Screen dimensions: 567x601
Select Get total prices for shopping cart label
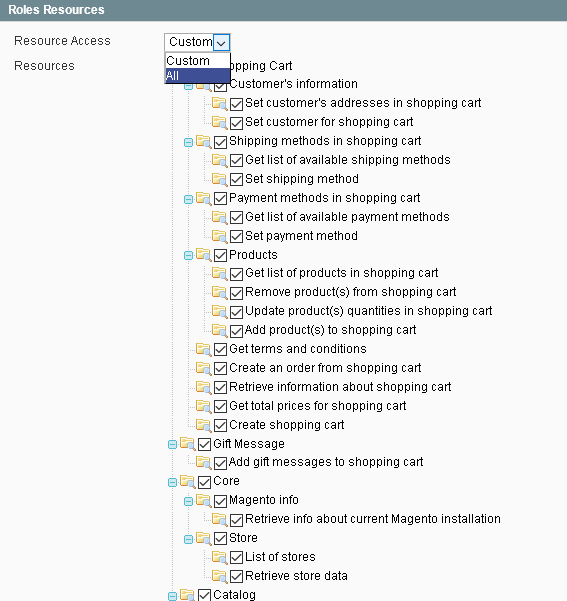click(317, 406)
